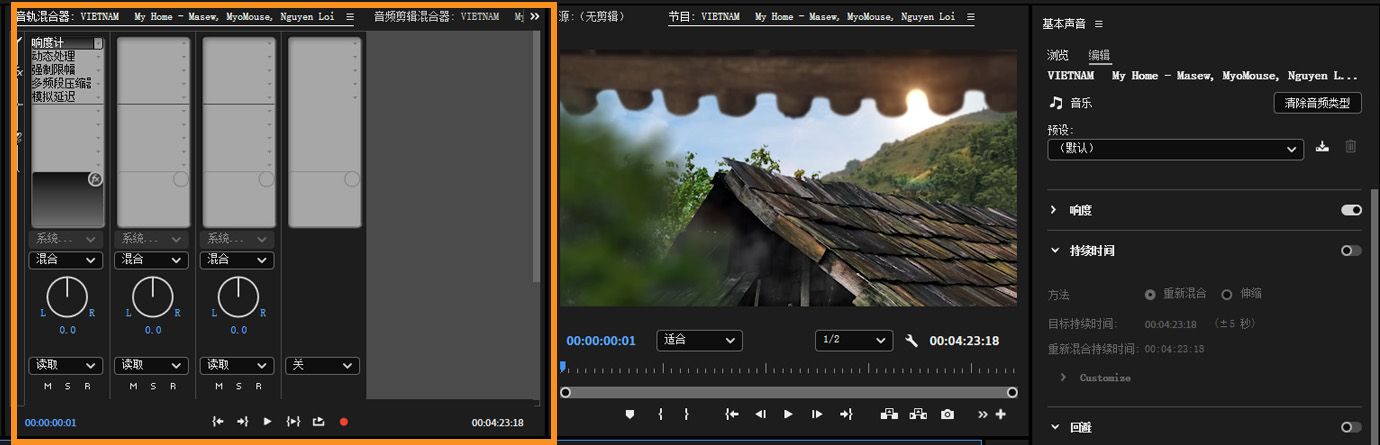Screen dimensions: 1380x445
Task: Show more Program monitor transport buttons
Action: (x=983, y=414)
